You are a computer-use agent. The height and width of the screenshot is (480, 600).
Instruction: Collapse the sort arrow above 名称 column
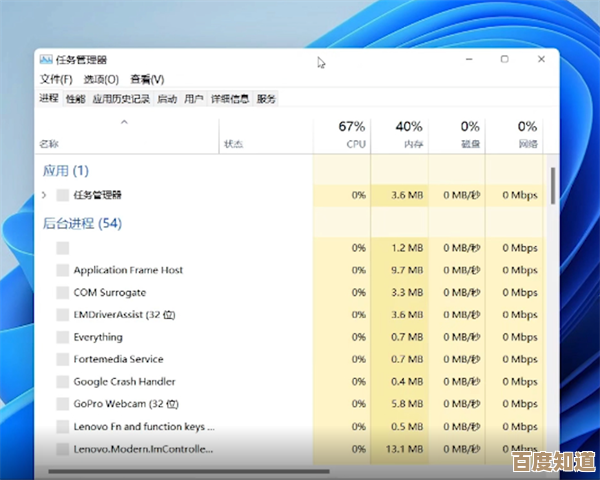pyautogui.click(x=124, y=122)
